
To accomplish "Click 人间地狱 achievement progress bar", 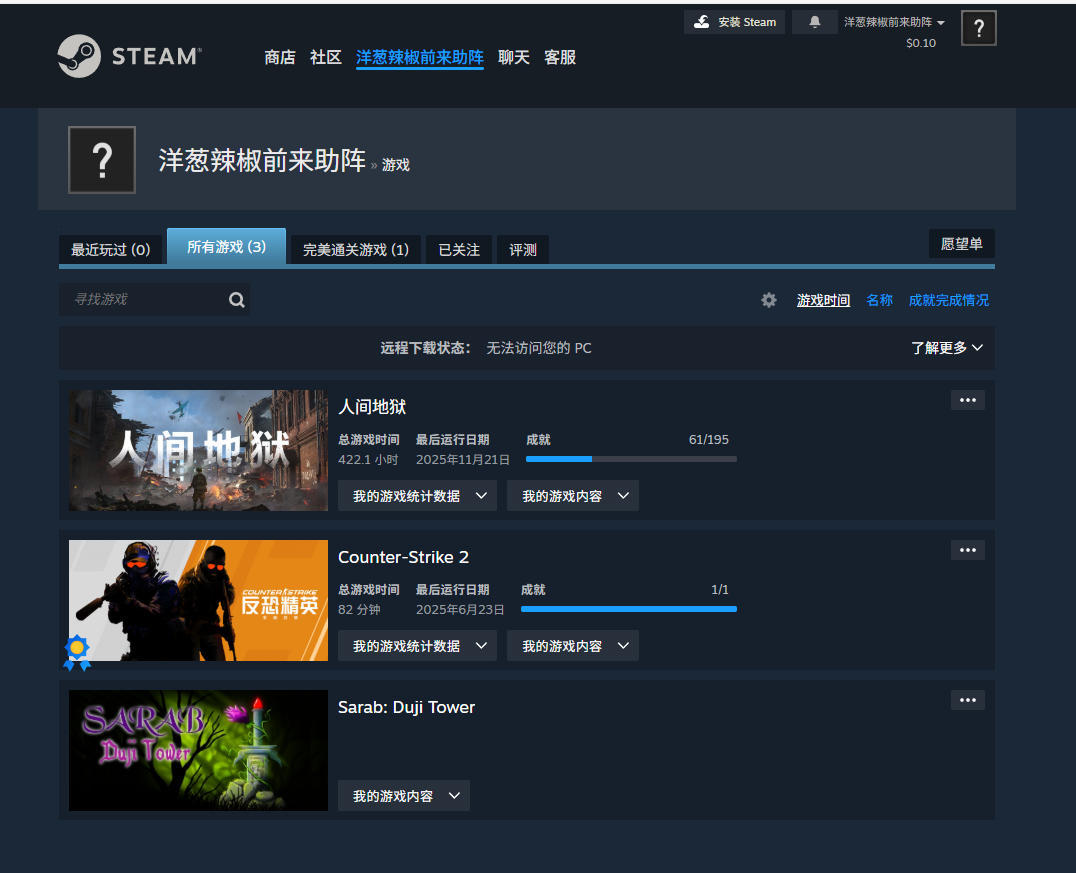I will (x=631, y=459).
